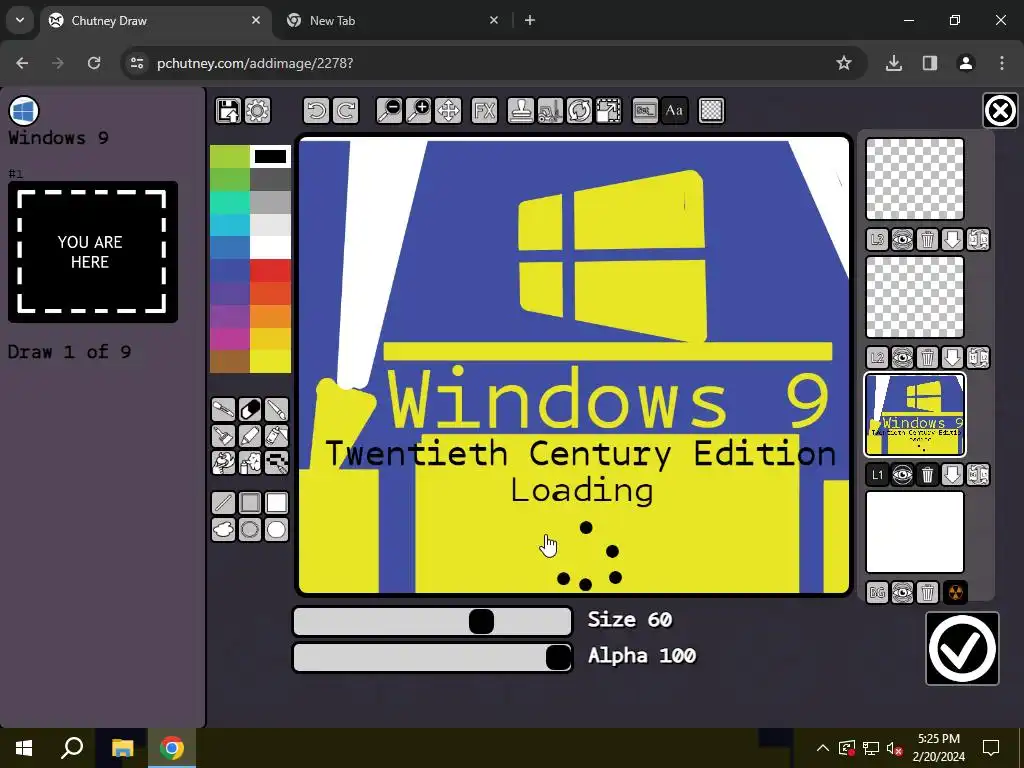Select the pan/move canvas arrows tool
Image resolution: width=1024 pixels, height=768 pixels.
(x=448, y=110)
